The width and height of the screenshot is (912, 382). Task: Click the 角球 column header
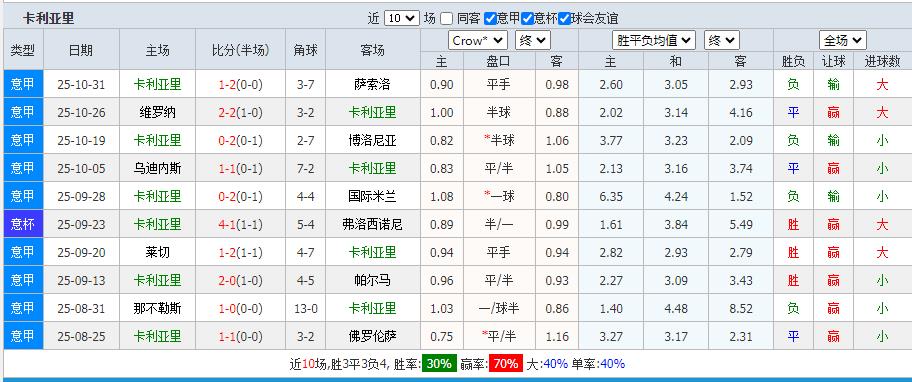[x=305, y=50]
